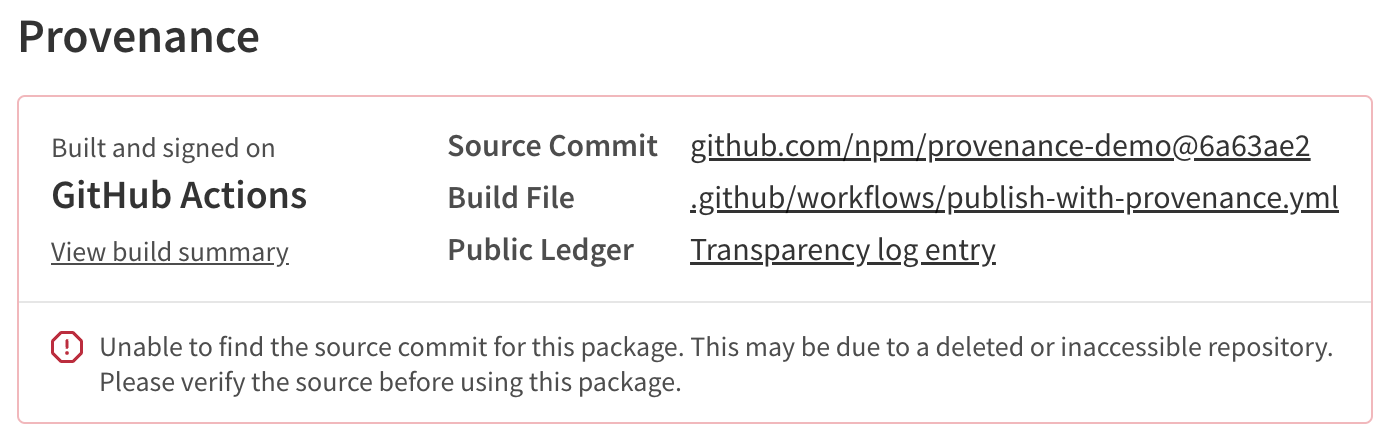Click the Public Ledger label
This screenshot has height=440, width=1390.
pyautogui.click(x=540, y=250)
